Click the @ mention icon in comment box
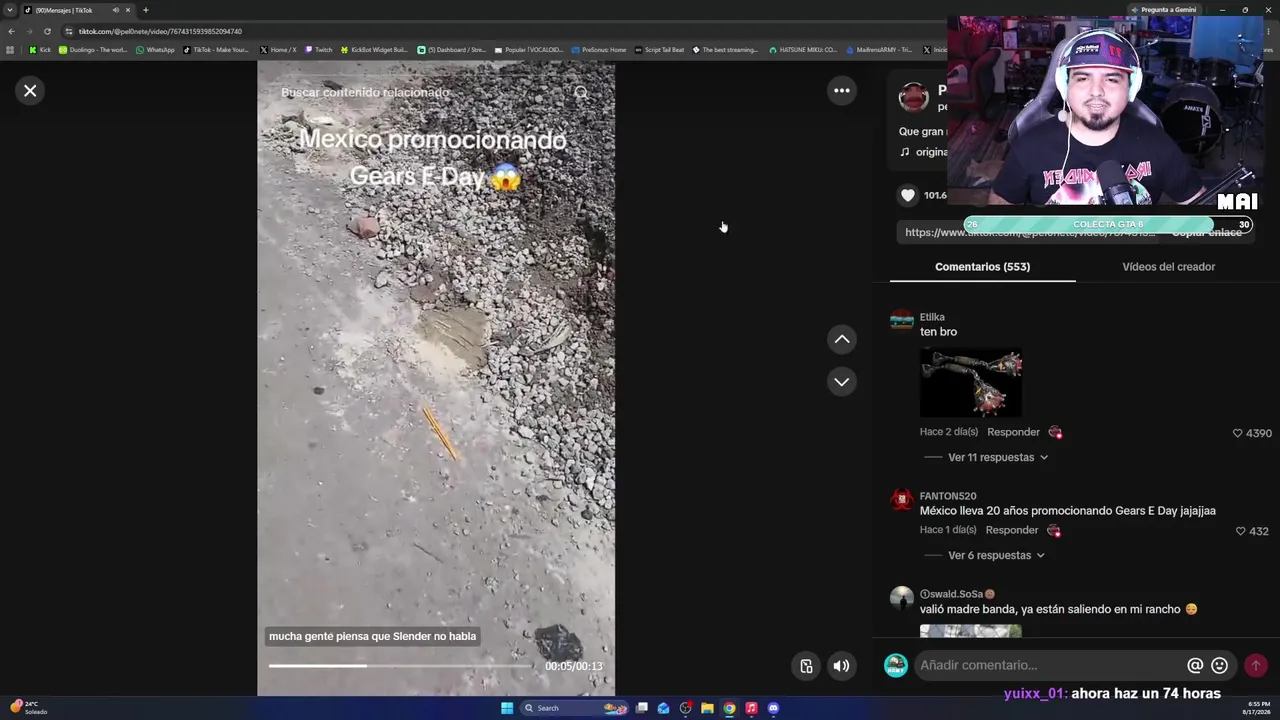This screenshot has width=1280, height=720. (1195, 665)
